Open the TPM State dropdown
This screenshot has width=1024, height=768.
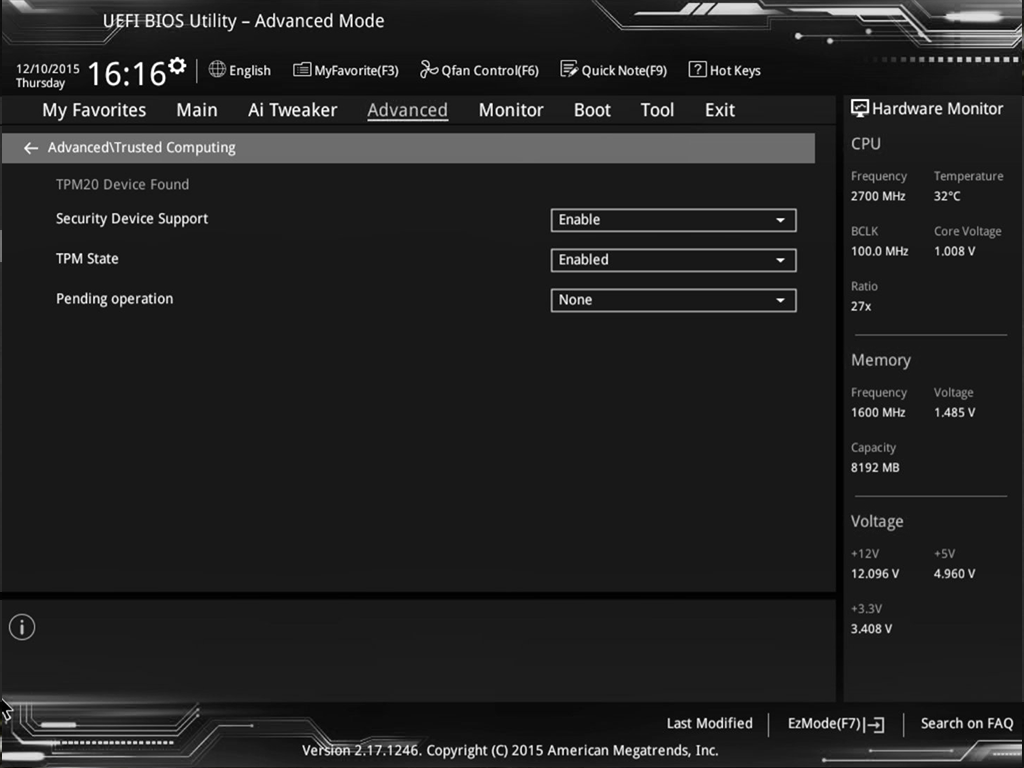[x=673, y=260]
